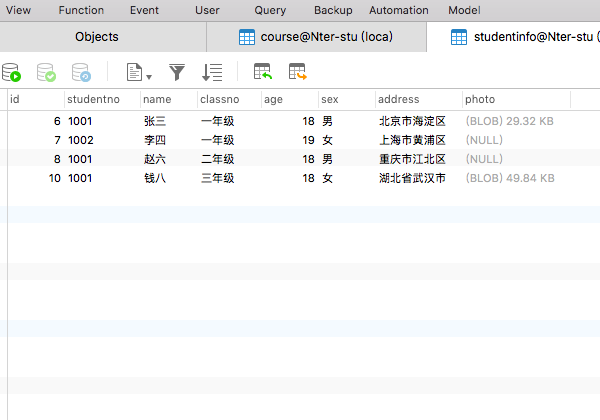
Task: Click the id cell 10
Action: pyautogui.click(x=55, y=178)
